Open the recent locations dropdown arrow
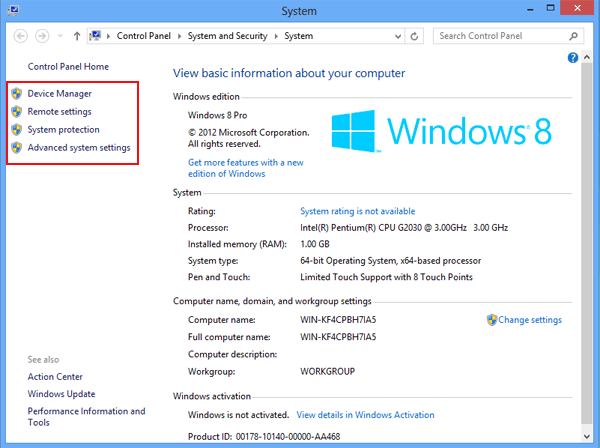The height and width of the screenshot is (448, 600). pyautogui.click(x=60, y=36)
